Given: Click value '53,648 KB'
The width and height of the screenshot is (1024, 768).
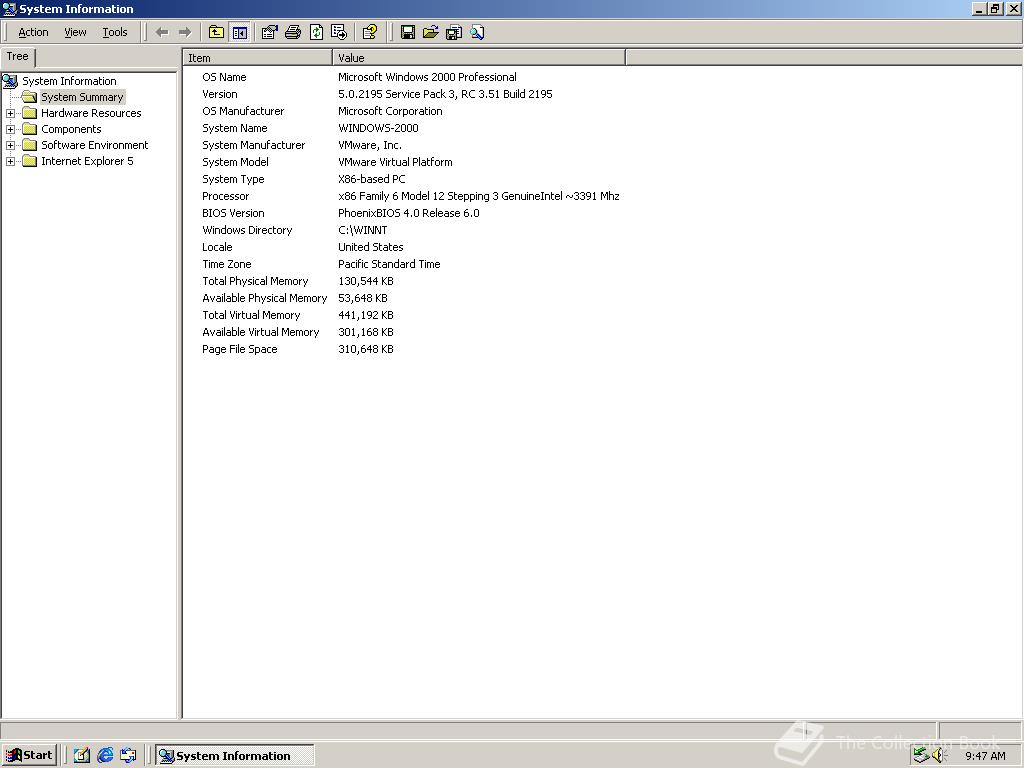Looking at the screenshot, I should (x=362, y=298).
